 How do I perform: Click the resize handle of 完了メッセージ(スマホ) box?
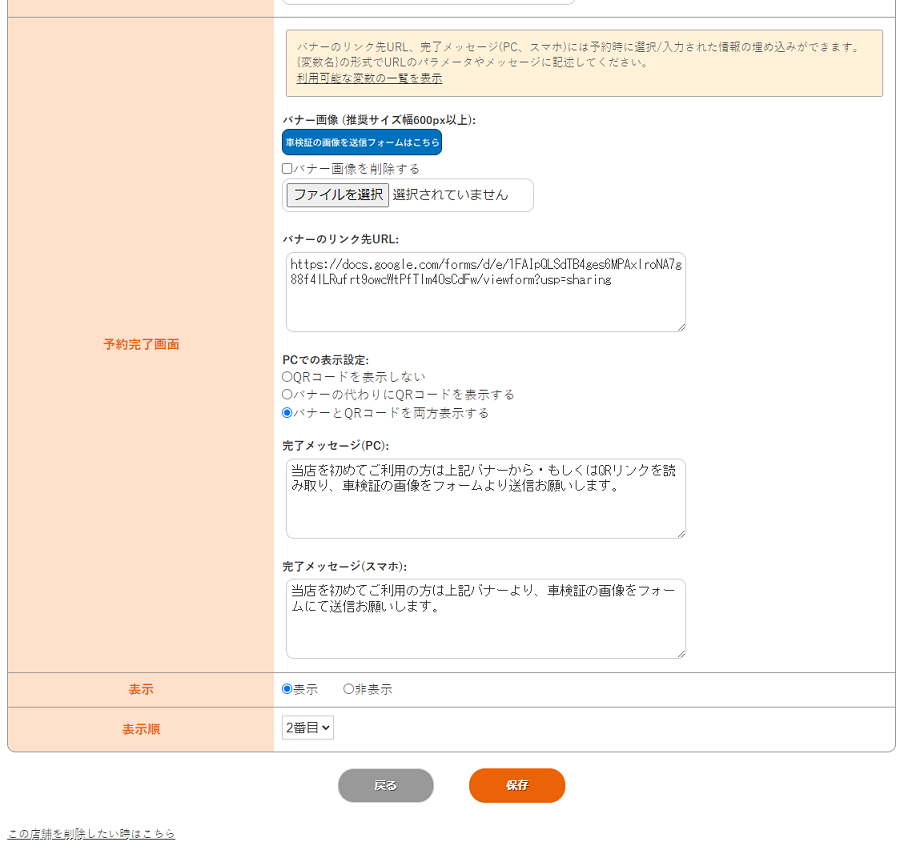click(680, 653)
